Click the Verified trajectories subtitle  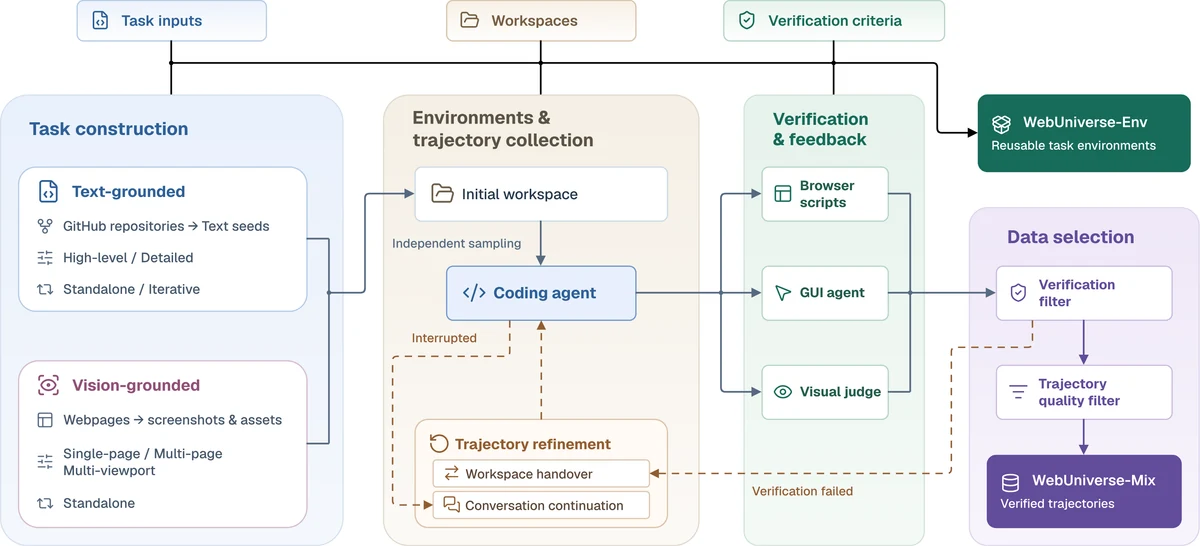pyautogui.click(x=1057, y=503)
